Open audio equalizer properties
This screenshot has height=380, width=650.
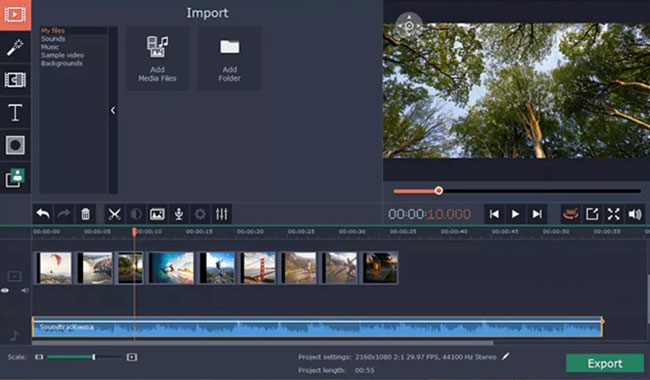tap(222, 214)
